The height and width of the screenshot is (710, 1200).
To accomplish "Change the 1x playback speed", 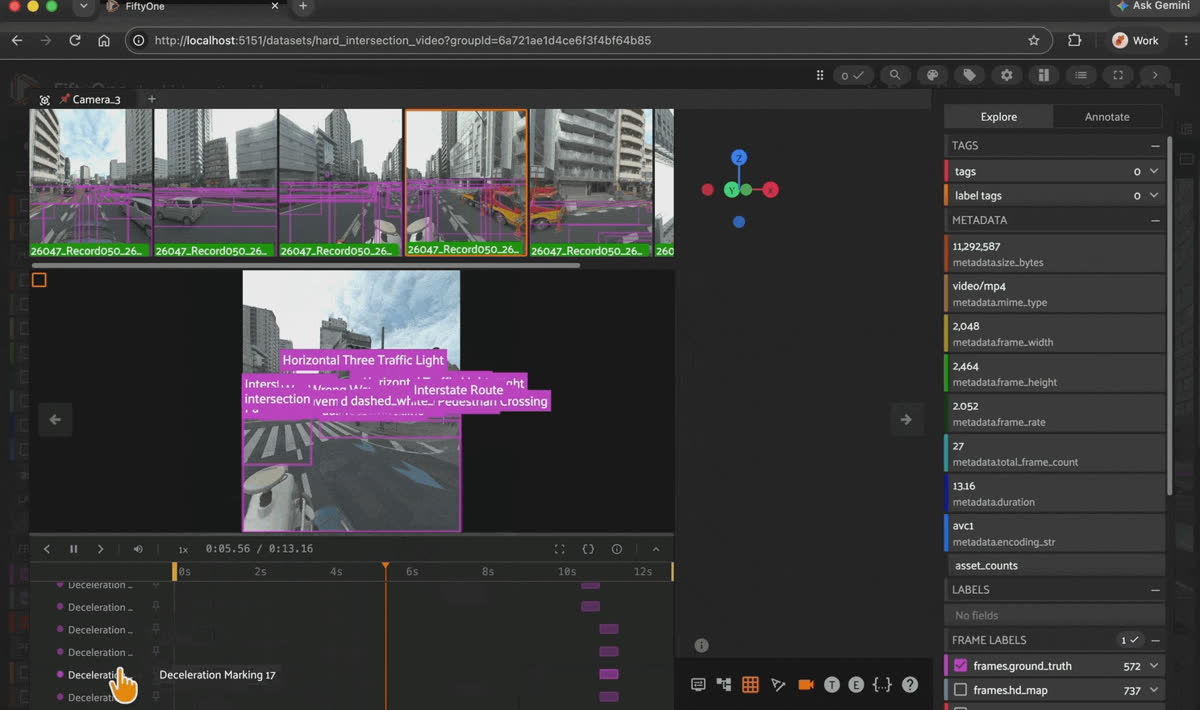I will click(183, 549).
